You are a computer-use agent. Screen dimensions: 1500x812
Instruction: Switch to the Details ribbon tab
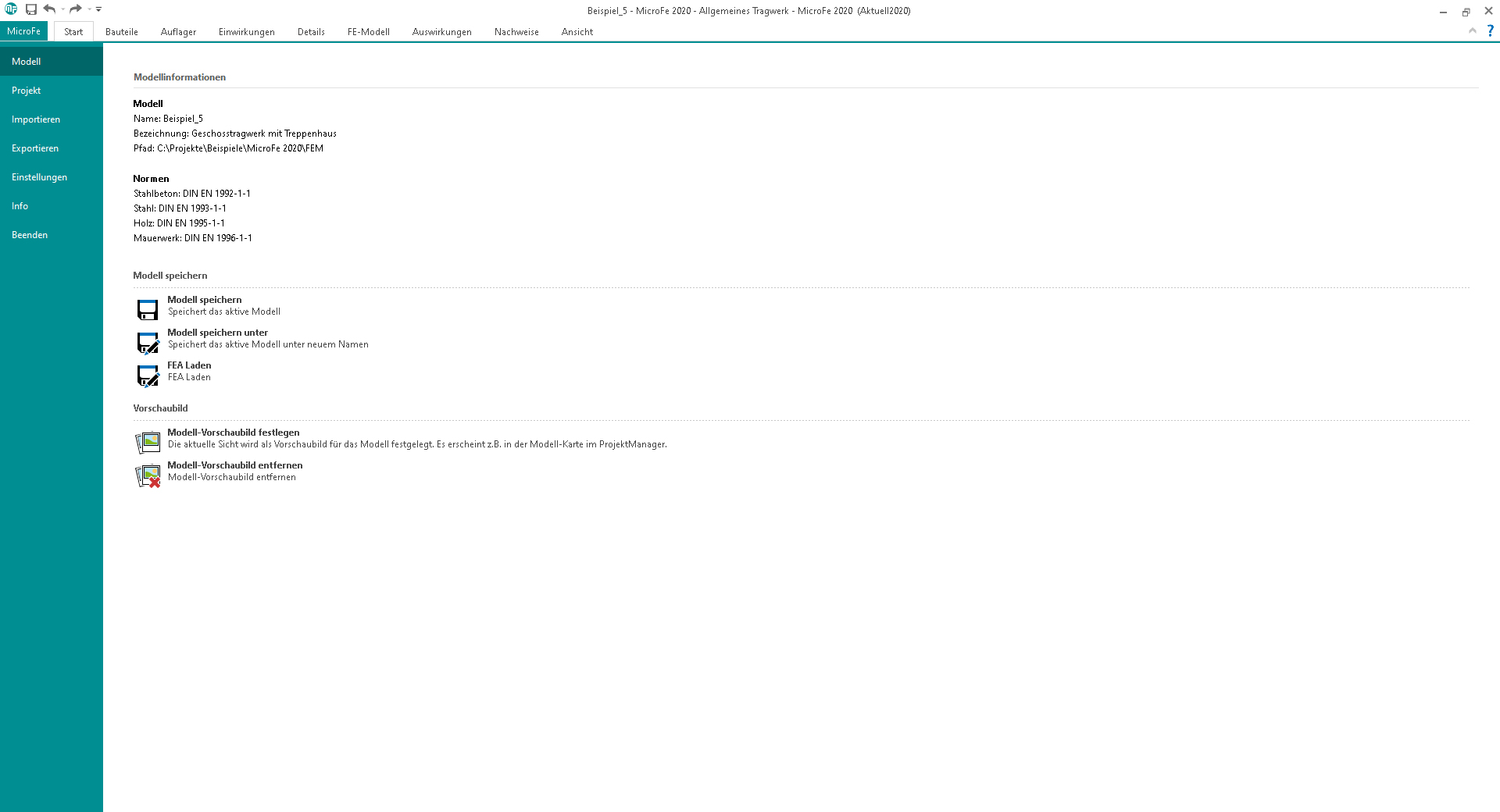coord(311,32)
